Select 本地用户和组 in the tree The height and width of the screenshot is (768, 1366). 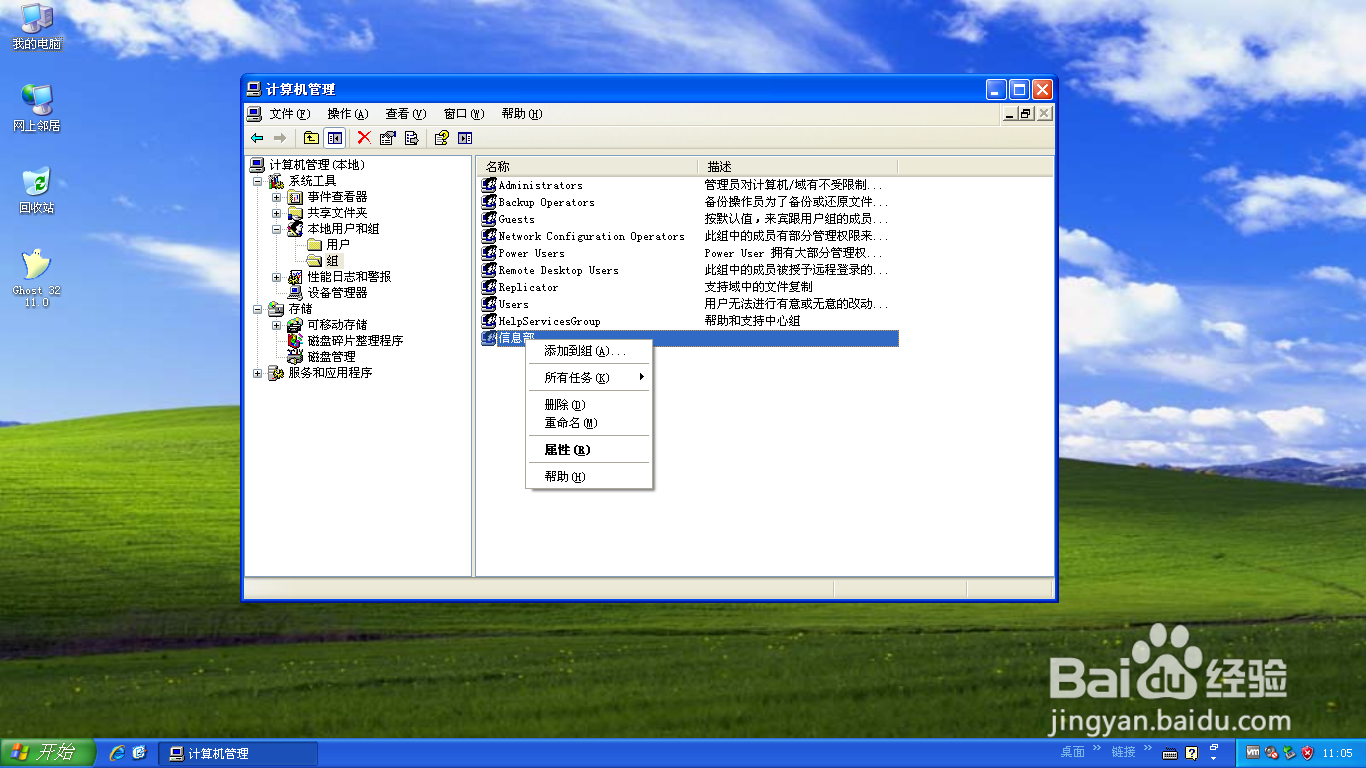(343, 229)
